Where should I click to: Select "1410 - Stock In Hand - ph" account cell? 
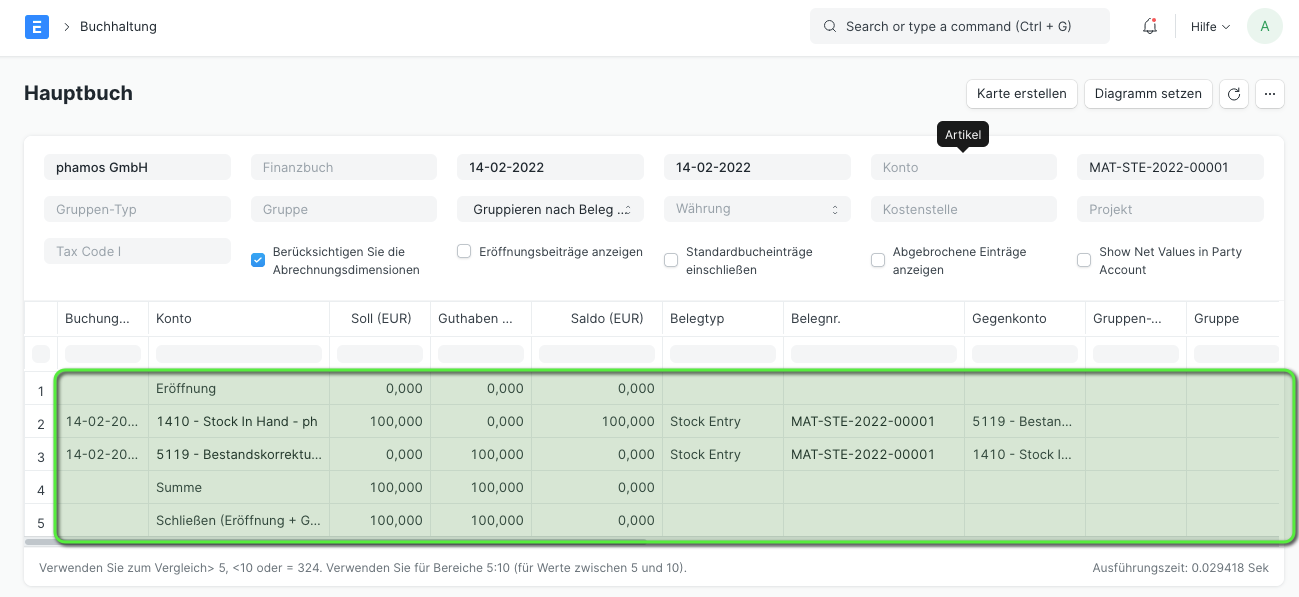tap(239, 421)
